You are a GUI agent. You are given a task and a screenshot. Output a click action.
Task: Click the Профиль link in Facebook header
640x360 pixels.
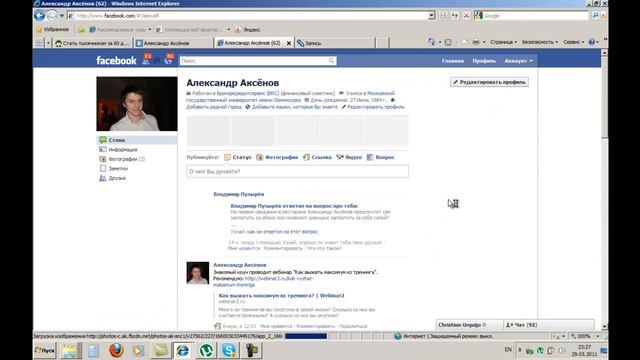(484, 61)
